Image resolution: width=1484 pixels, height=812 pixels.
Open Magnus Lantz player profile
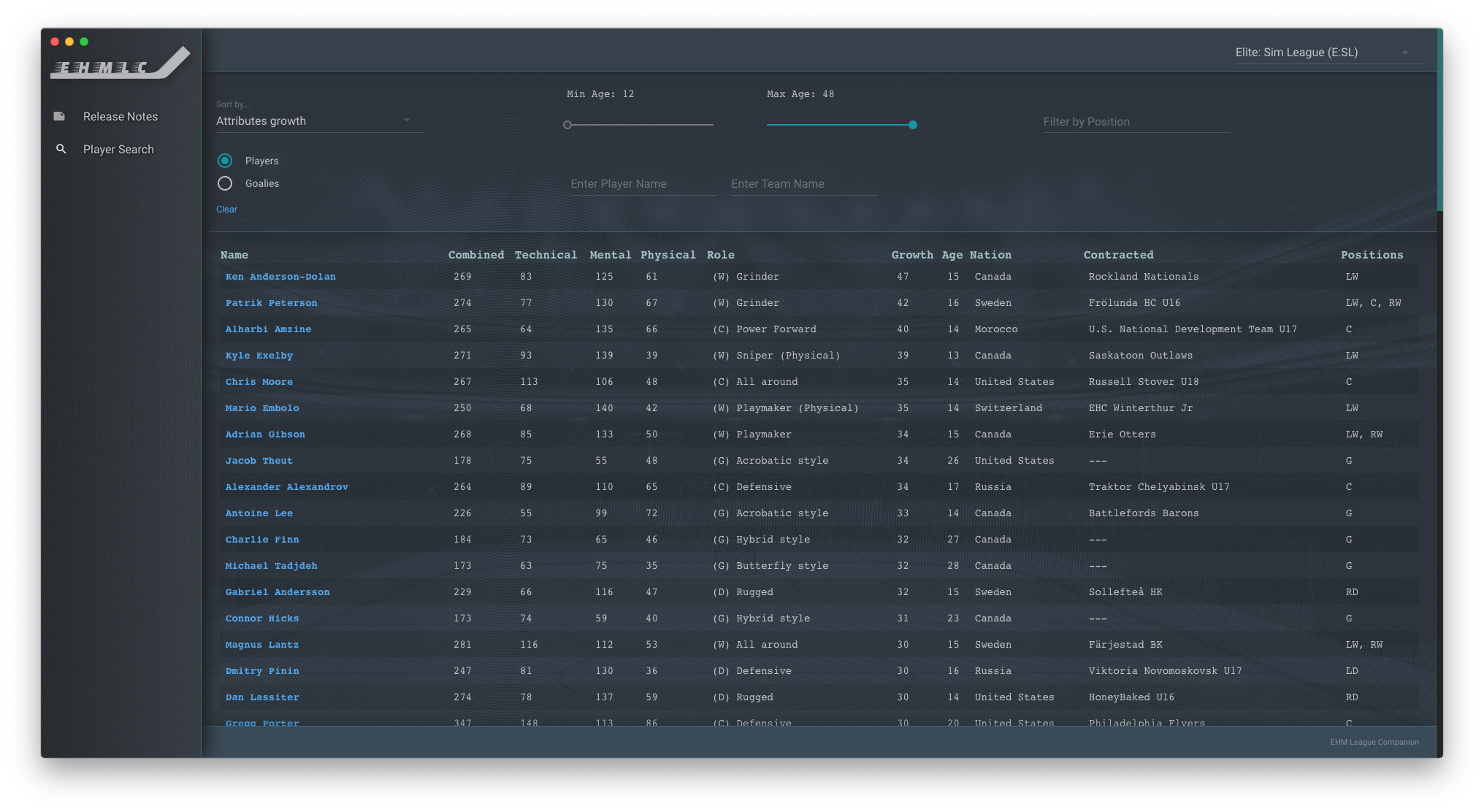click(x=262, y=645)
